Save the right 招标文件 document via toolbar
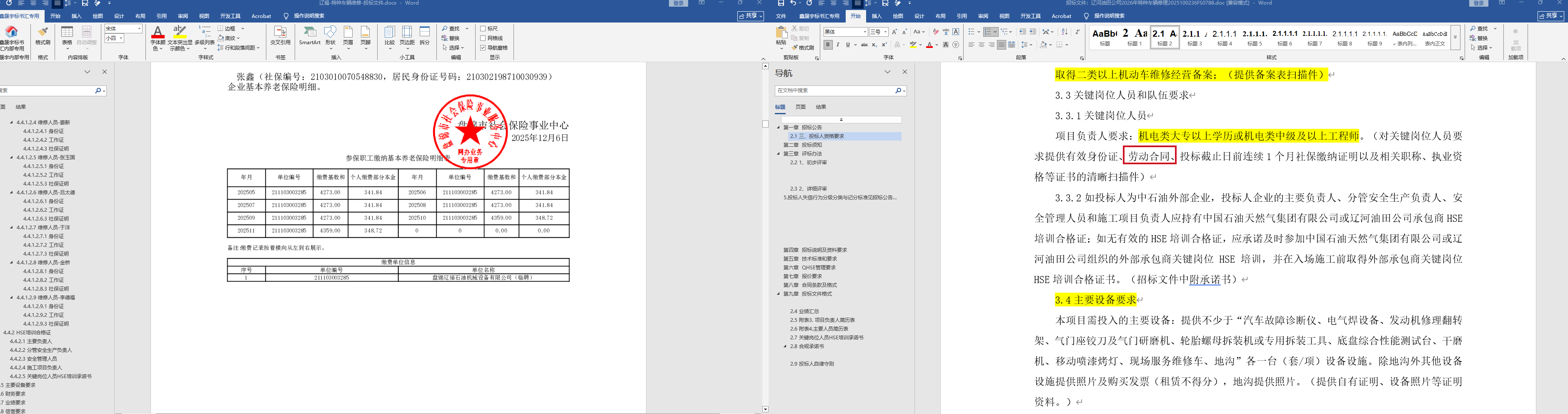1568x414 pixels. pyautogui.click(x=781, y=3)
